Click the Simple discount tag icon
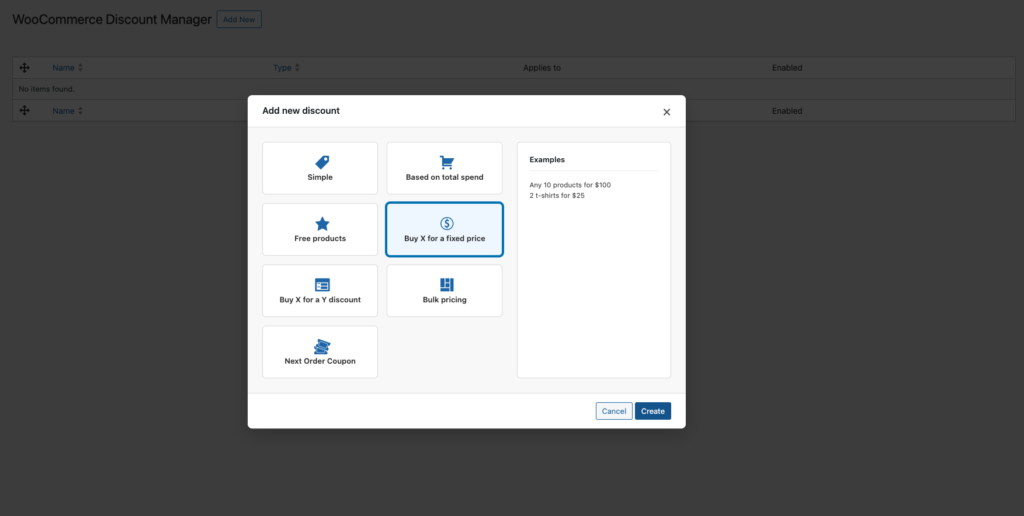Image resolution: width=1024 pixels, height=516 pixels. coord(322,162)
